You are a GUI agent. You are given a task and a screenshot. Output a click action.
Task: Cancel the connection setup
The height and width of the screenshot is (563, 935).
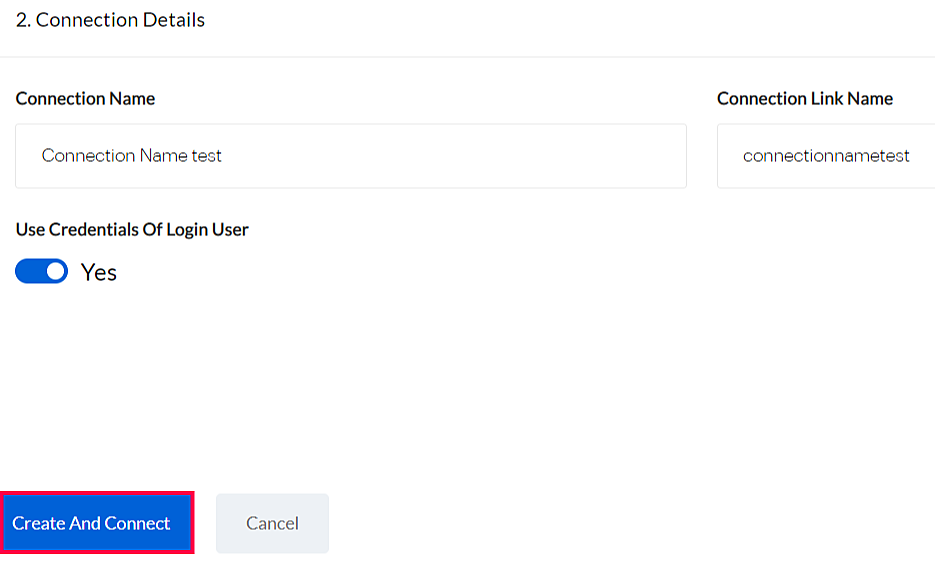coord(272,523)
